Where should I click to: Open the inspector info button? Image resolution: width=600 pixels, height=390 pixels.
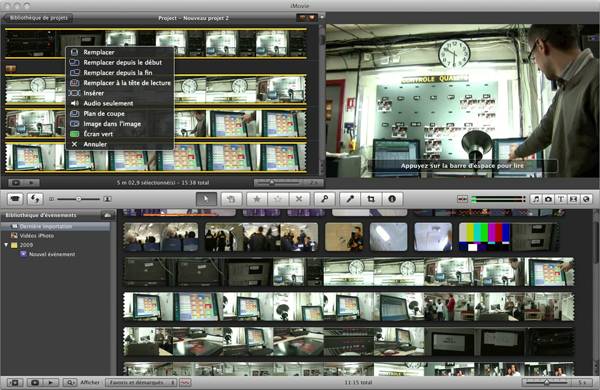tap(391, 199)
